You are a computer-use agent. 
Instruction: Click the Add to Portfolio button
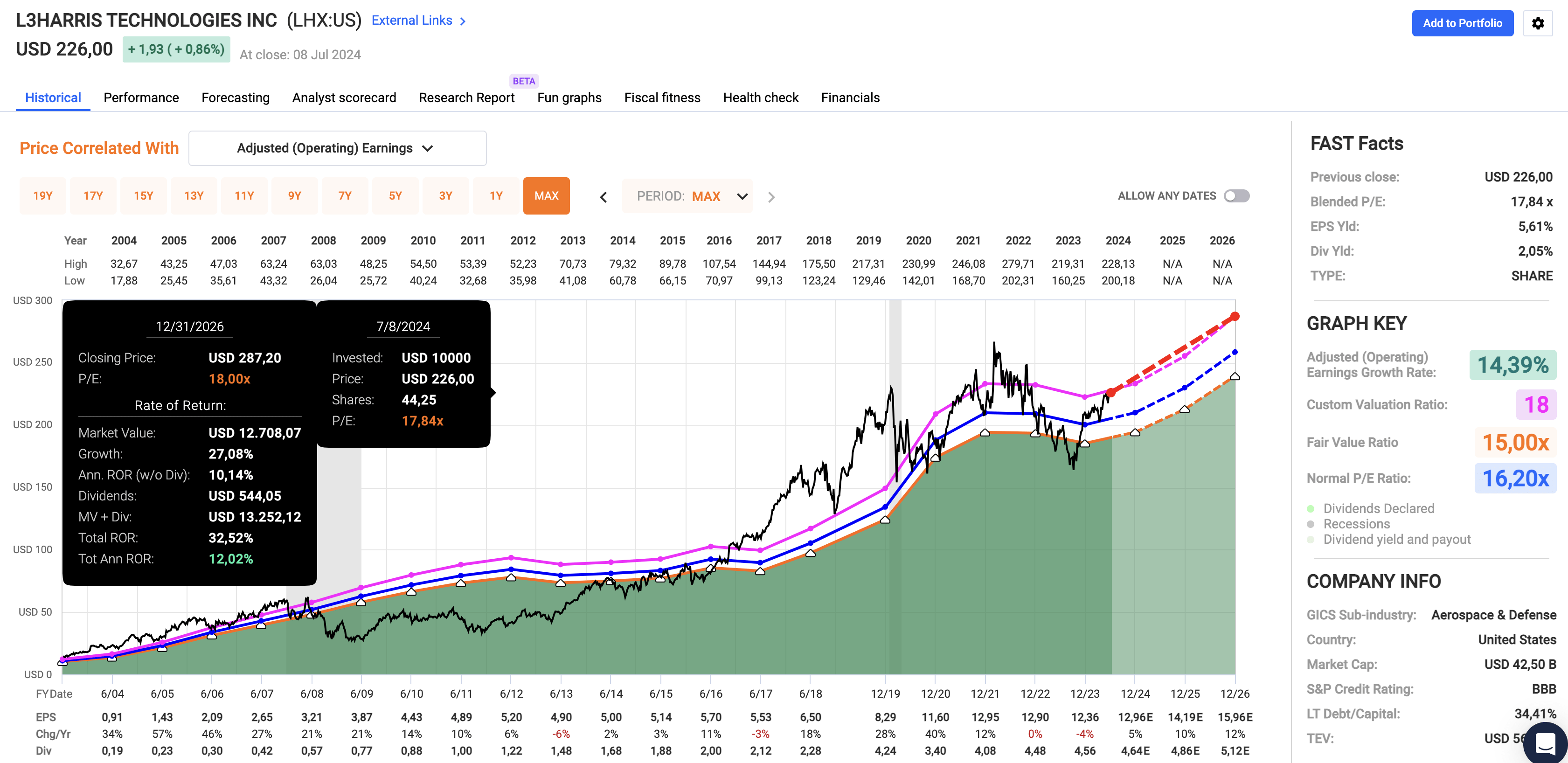[1462, 23]
